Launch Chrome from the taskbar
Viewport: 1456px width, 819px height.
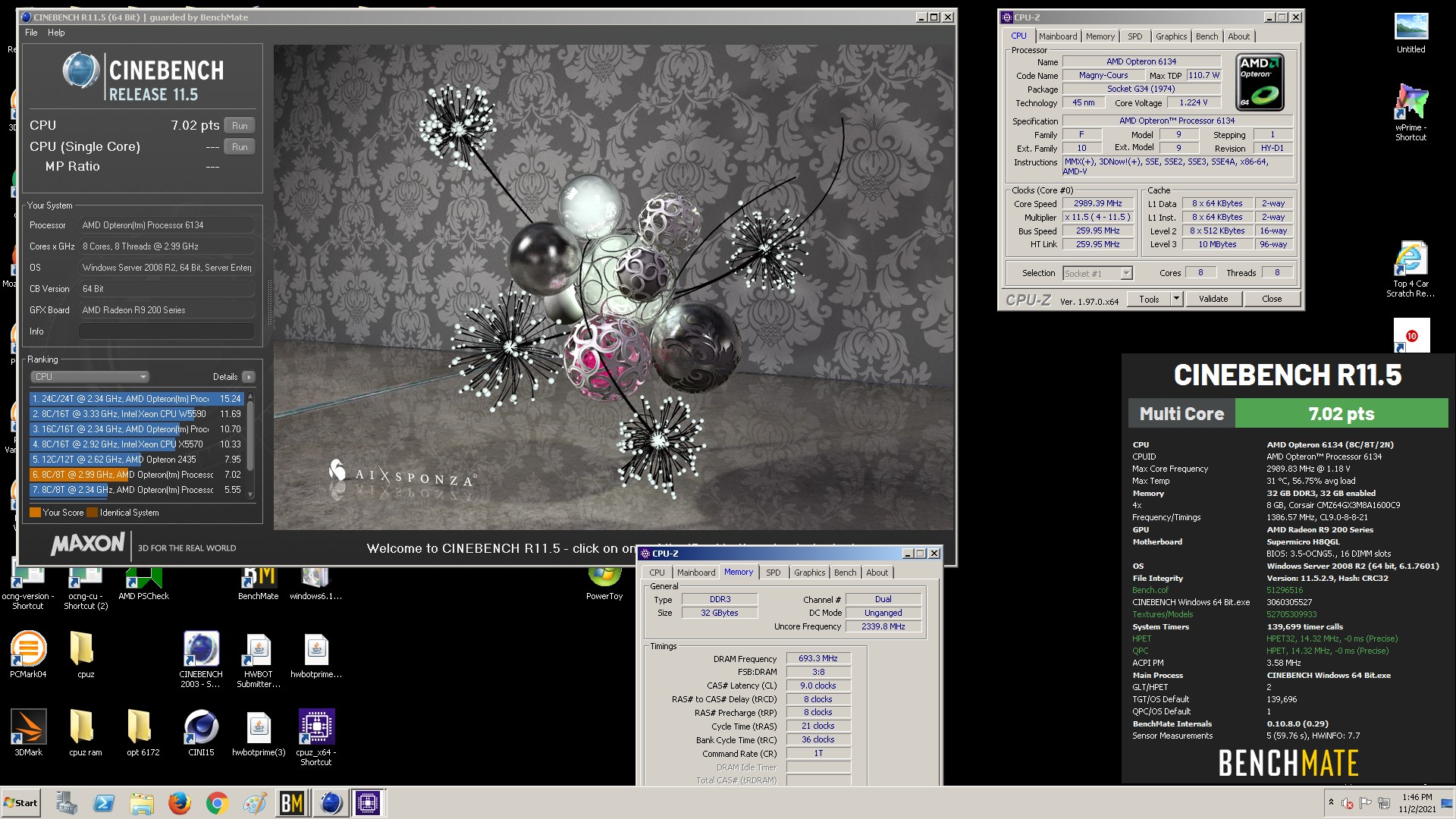pyautogui.click(x=217, y=803)
